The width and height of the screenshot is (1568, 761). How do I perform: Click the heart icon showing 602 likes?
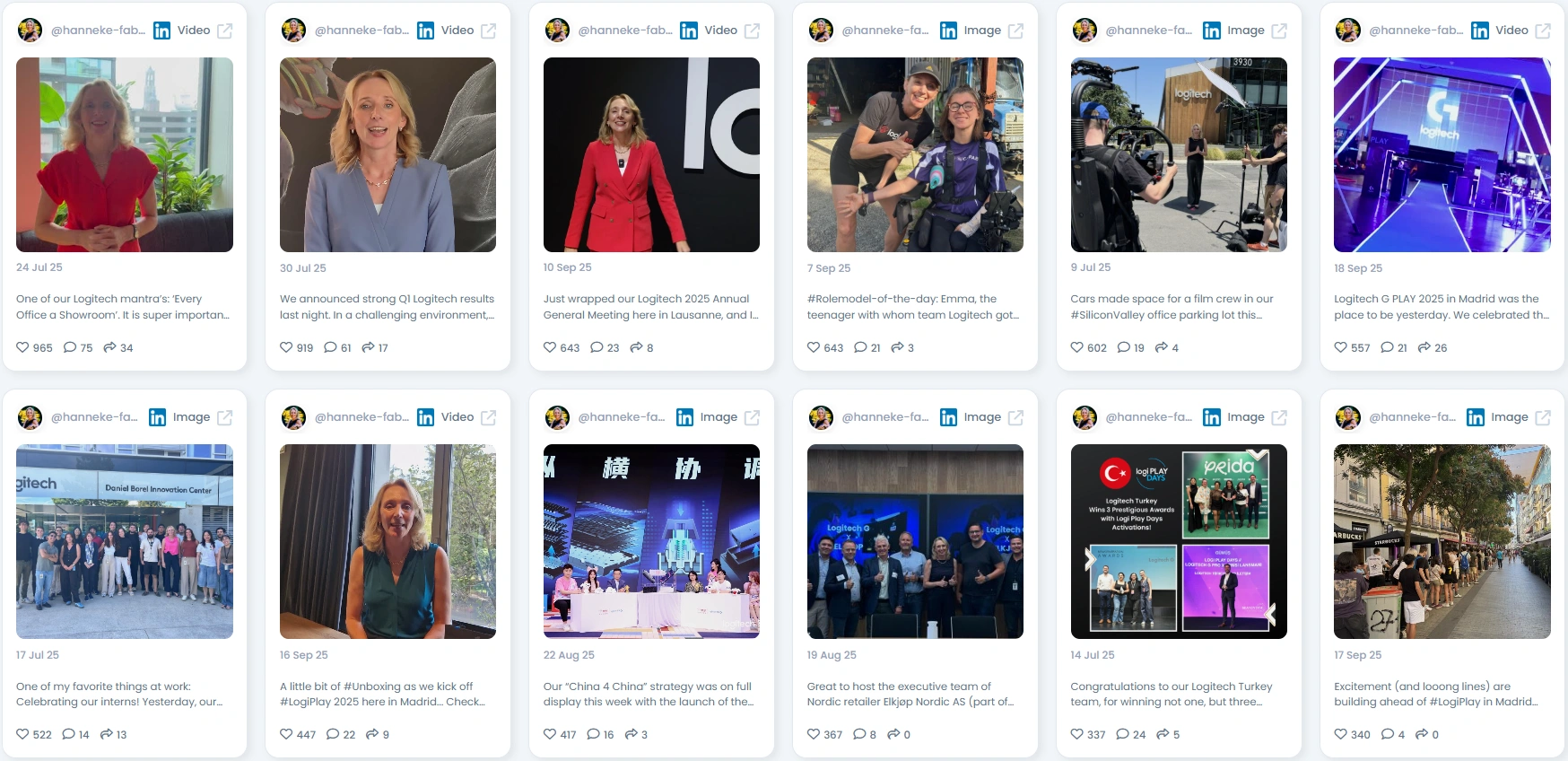tap(1077, 347)
